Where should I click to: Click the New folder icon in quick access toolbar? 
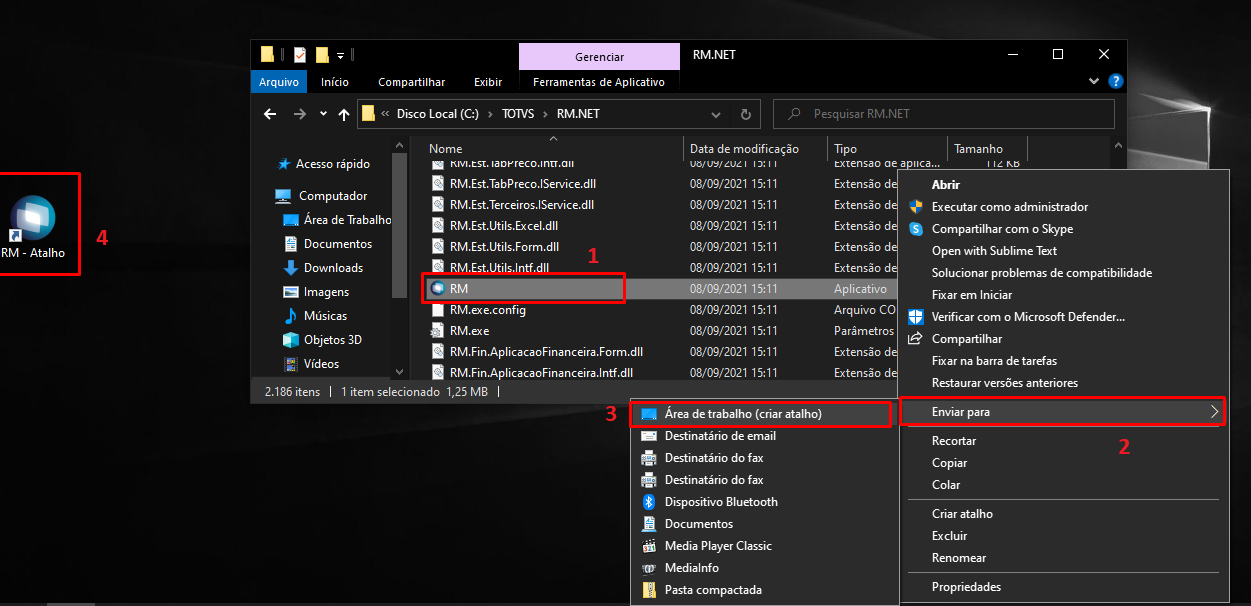click(322, 55)
